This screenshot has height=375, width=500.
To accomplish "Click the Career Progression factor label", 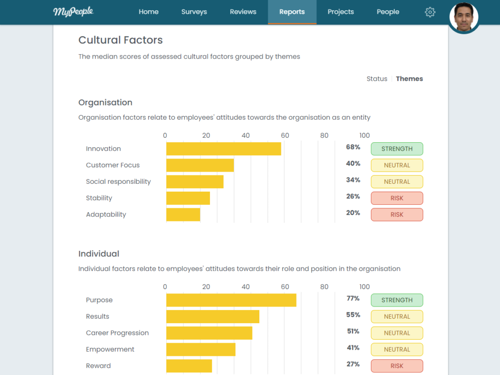I will 117,333.
